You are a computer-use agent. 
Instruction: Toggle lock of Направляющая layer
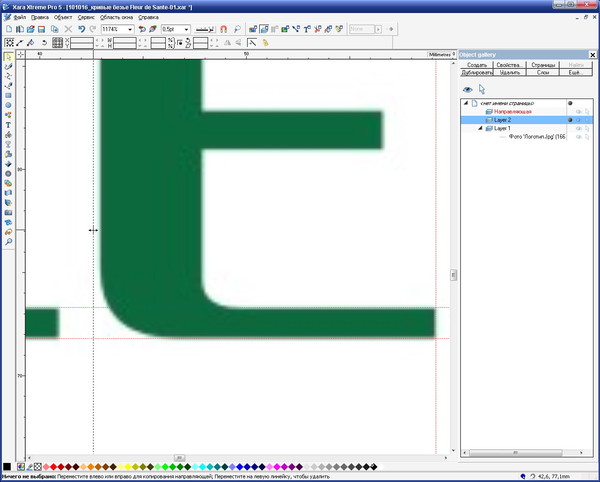[587, 112]
